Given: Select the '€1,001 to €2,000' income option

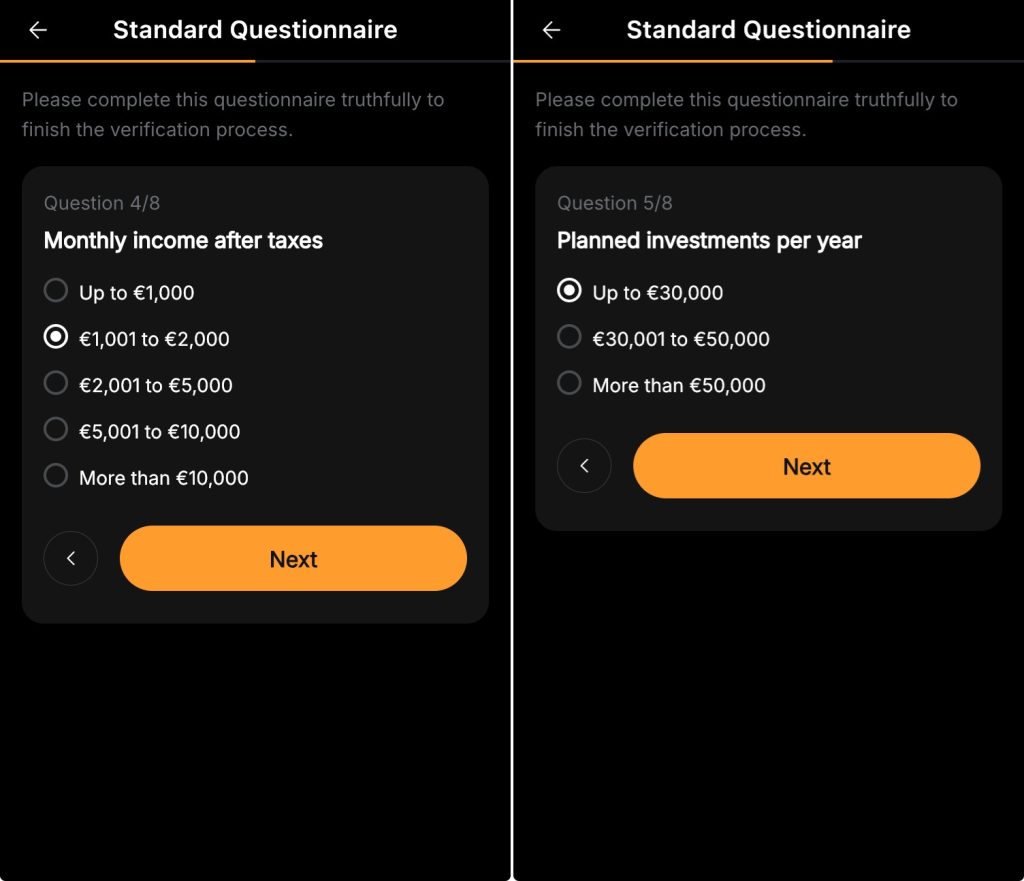Looking at the screenshot, I should [x=56, y=338].
